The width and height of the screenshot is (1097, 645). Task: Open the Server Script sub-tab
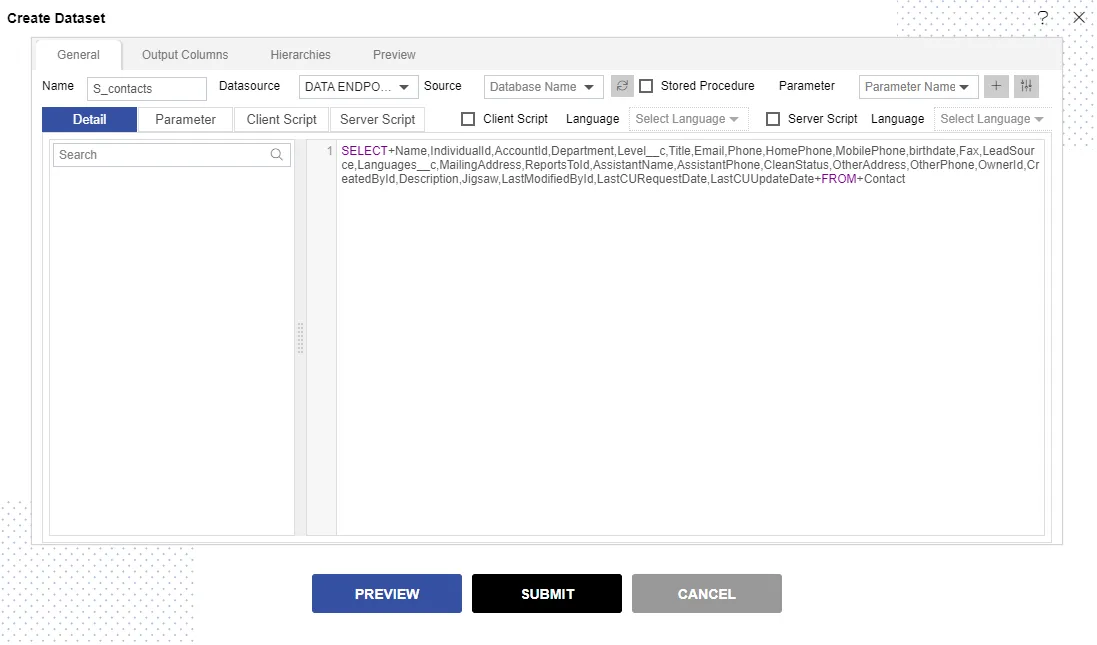pos(377,120)
